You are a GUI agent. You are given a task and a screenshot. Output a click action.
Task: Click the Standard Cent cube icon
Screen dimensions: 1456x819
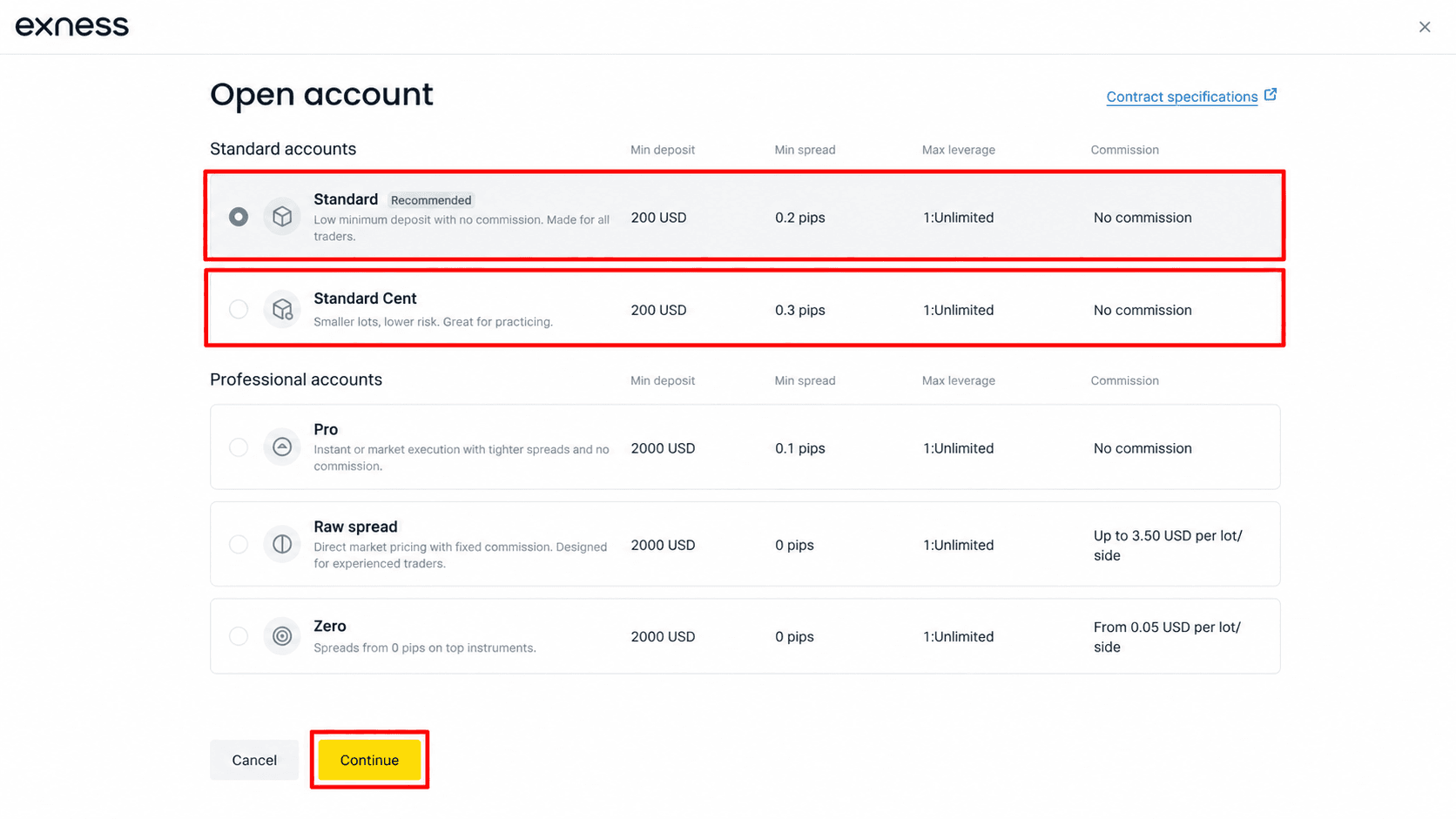[x=282, y=309]
